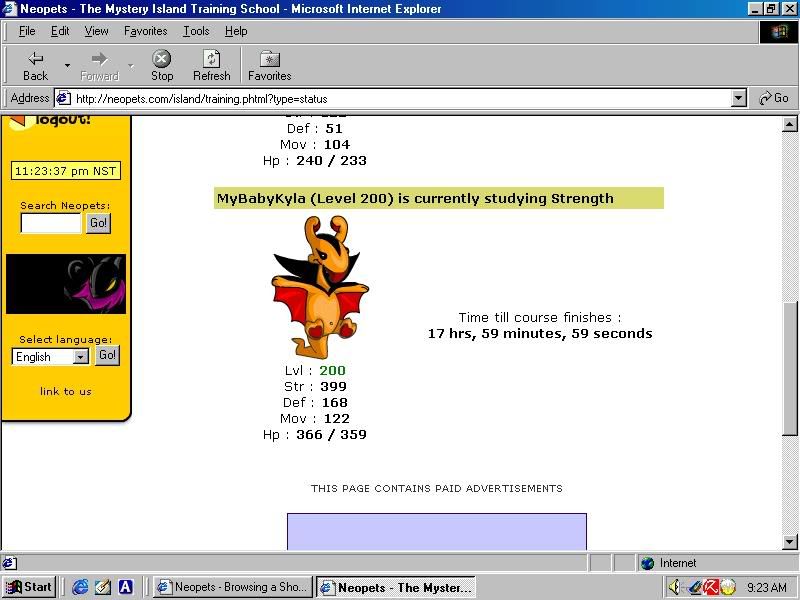Screen dimensions: 800x600
Task: Click the Go button beside Address bar
Action: pos(773,98)
